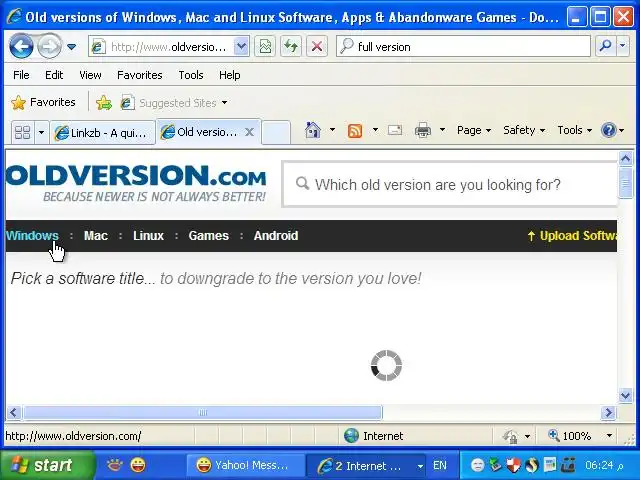Screen dimensions: 640x480
Task: Open the search provider dropdown
Action: pyautogui.click(x=622, y=46)
